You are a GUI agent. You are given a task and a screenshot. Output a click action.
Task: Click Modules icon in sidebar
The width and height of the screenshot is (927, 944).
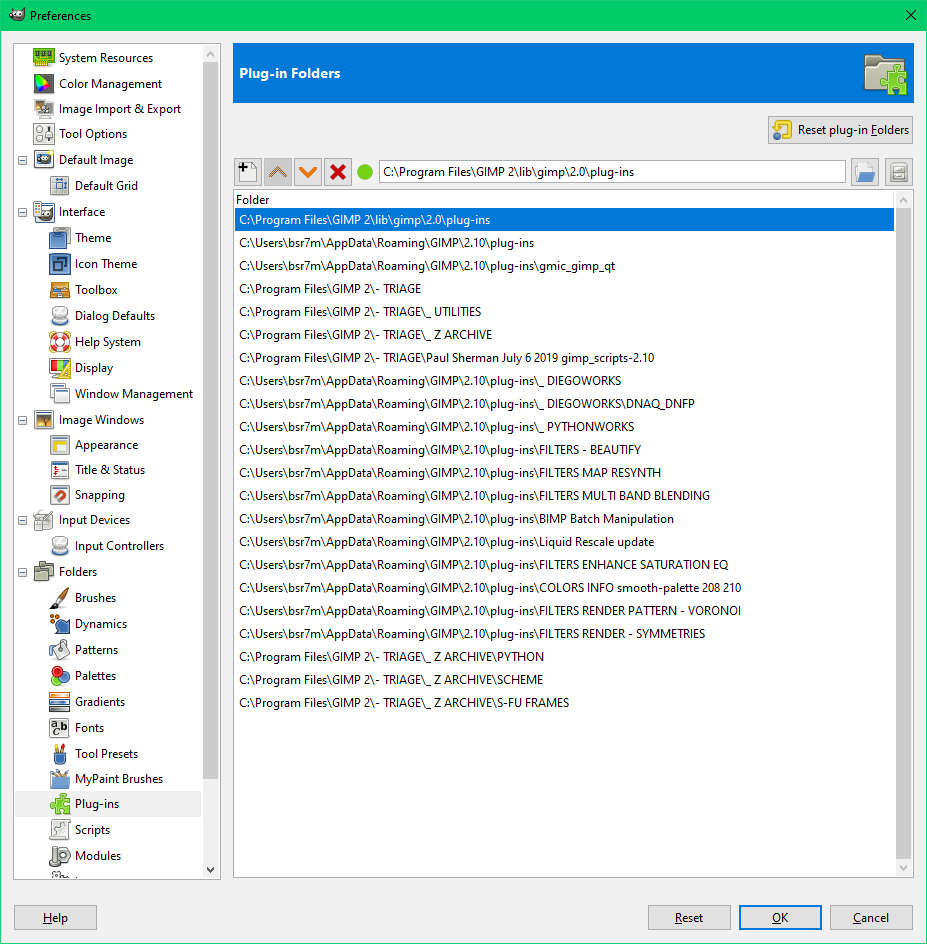[60, 856]
